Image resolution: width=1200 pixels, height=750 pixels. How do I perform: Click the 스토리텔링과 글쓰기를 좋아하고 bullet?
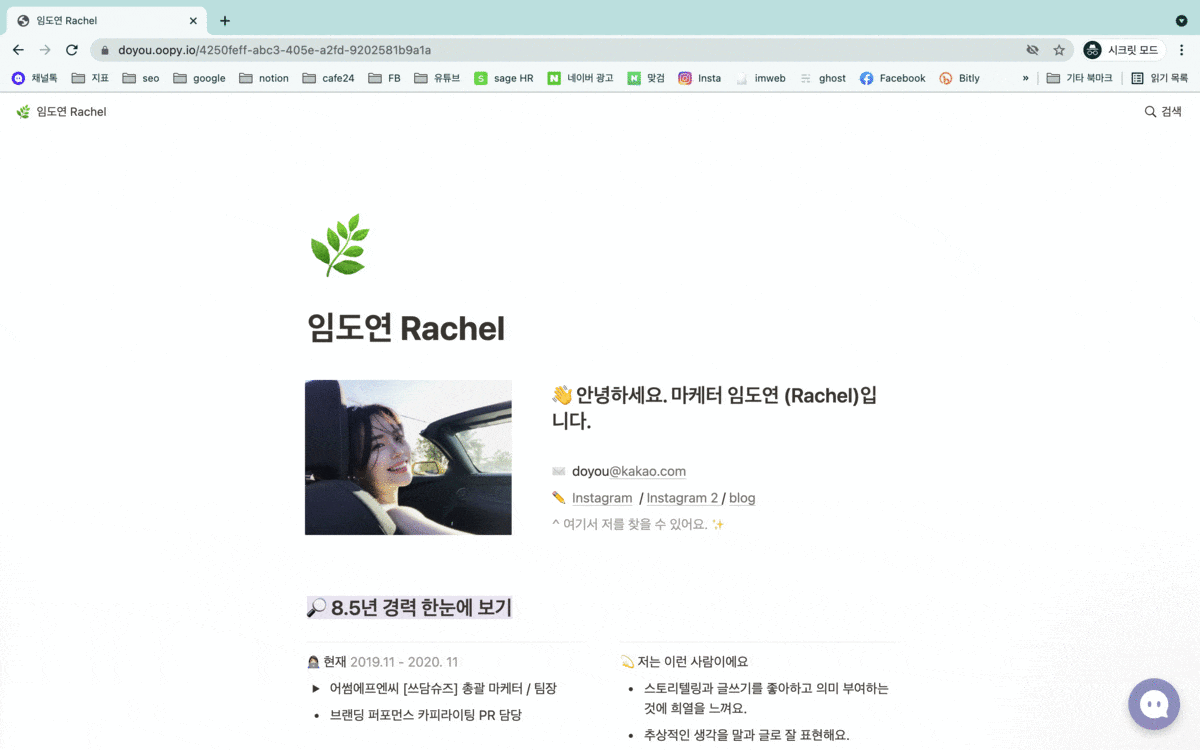(766, 698)
